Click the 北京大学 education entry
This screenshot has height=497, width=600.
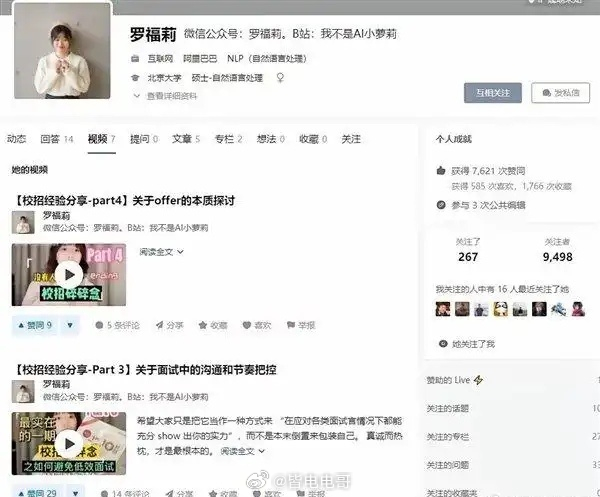(x=165, y=78)
